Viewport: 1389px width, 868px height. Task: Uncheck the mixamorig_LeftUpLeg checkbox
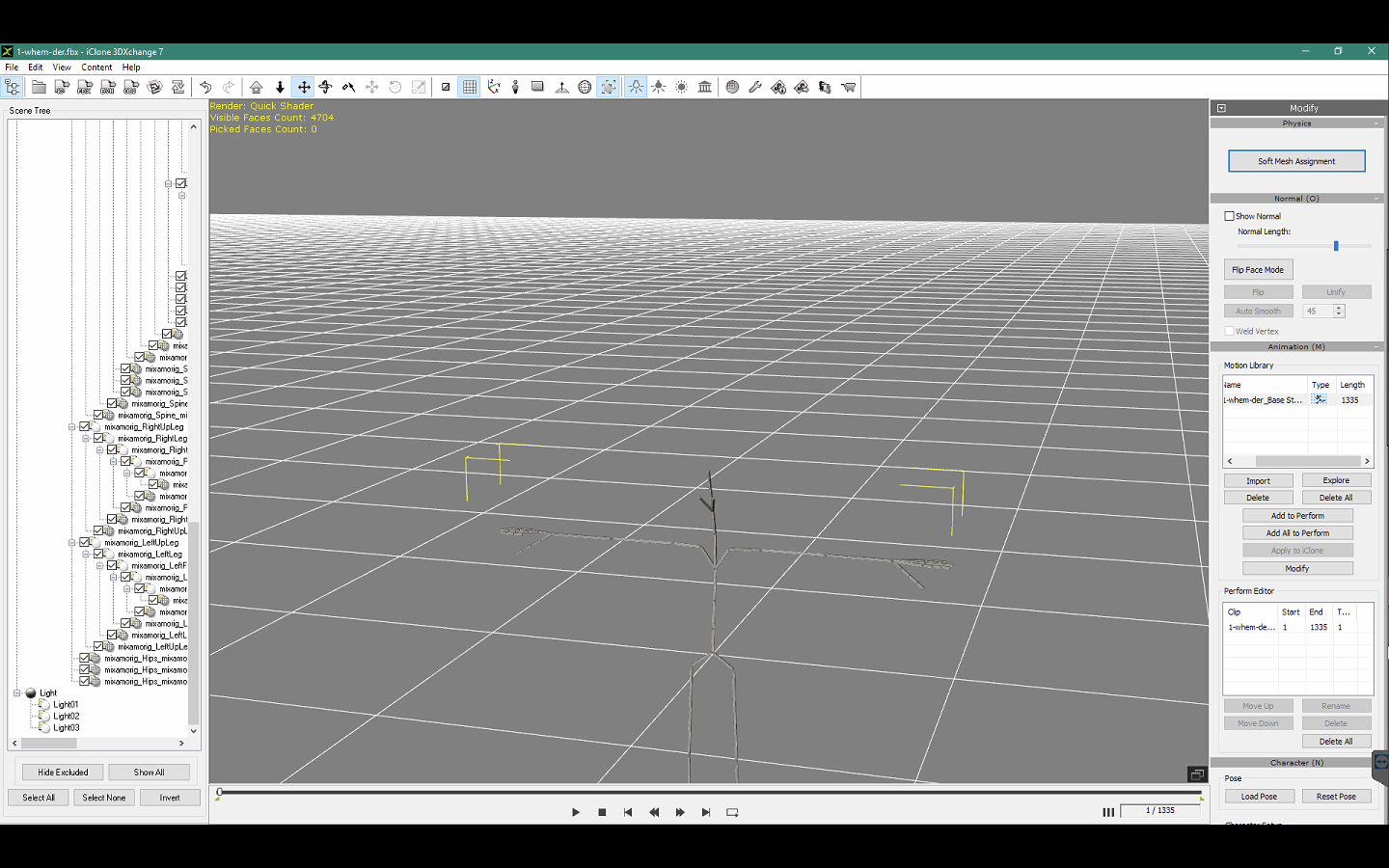click(x=85, y=542)
